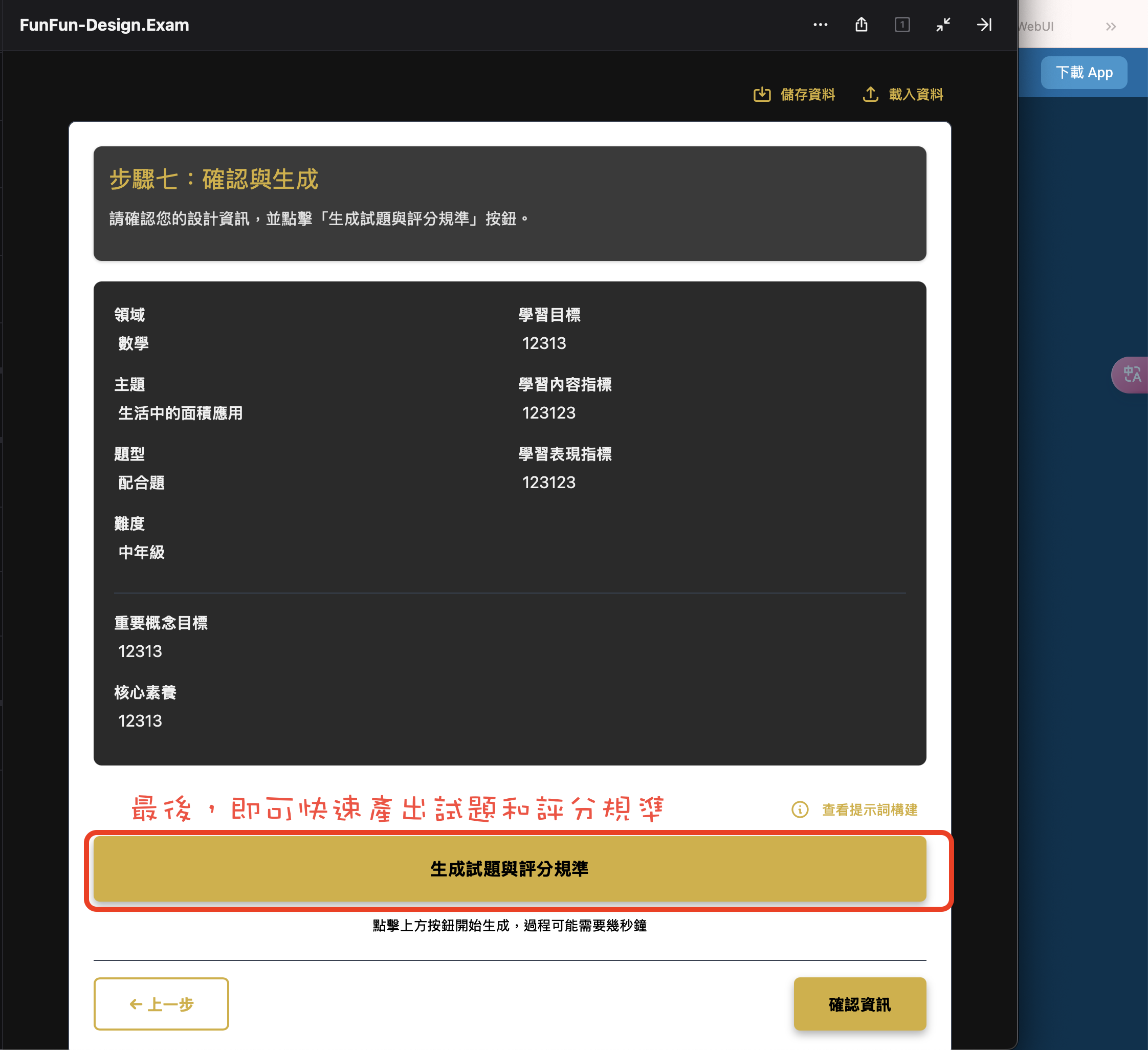Click the 下載 App button
Image resolution: width=1148 pixels, height=1050 pixels.
pos(1084,72)
